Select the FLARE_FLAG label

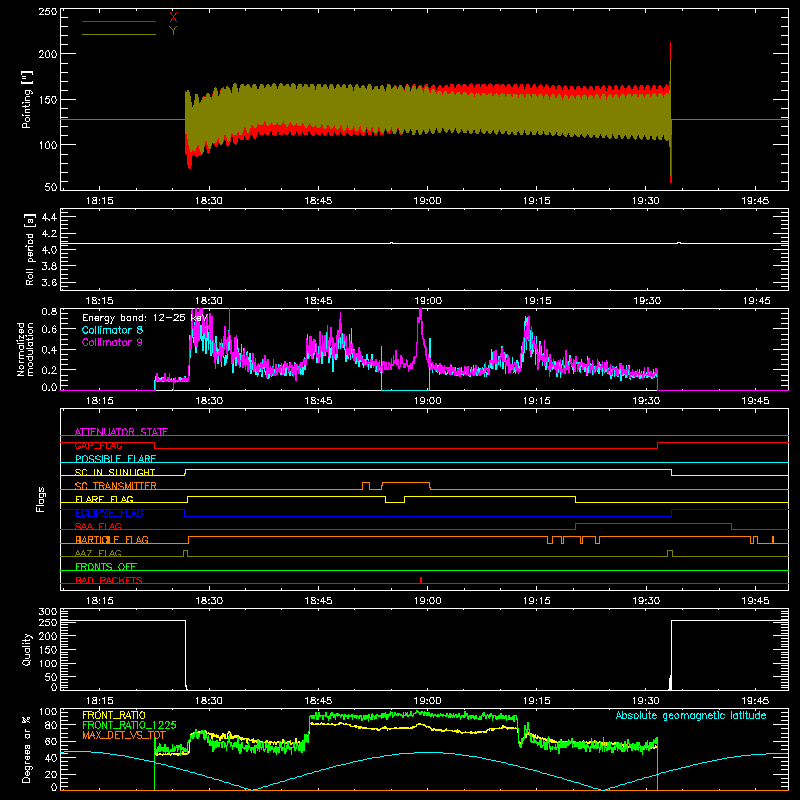pyautogui.click(x=104, y=499)
